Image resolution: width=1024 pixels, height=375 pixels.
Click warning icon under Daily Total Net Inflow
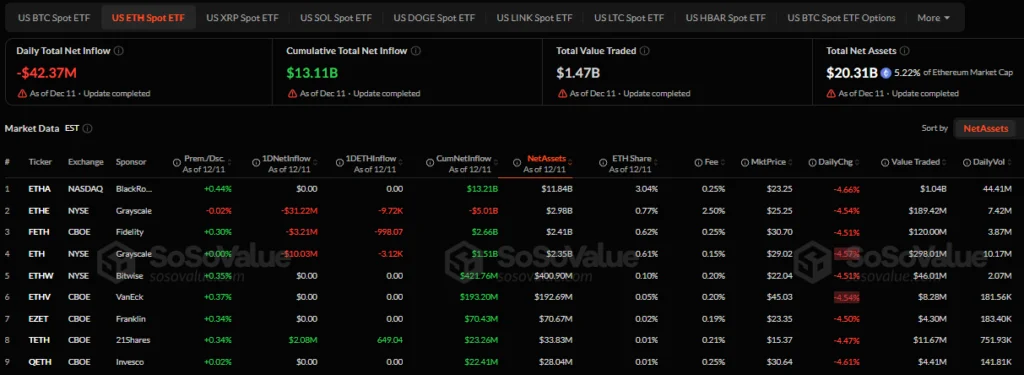pyautogui.click(x=22, y=93)
